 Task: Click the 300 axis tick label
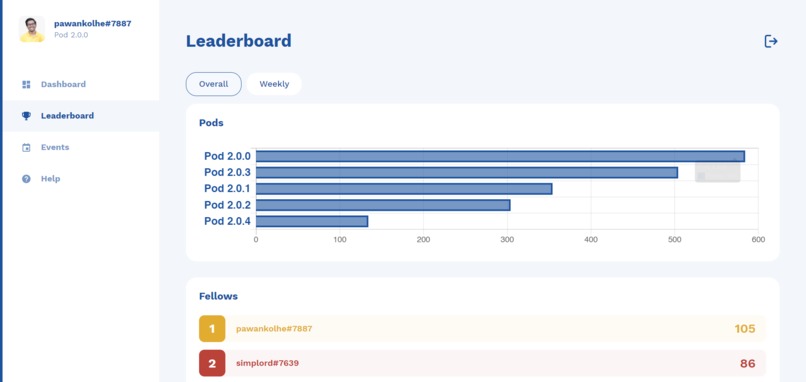click(x=507, y=240)
